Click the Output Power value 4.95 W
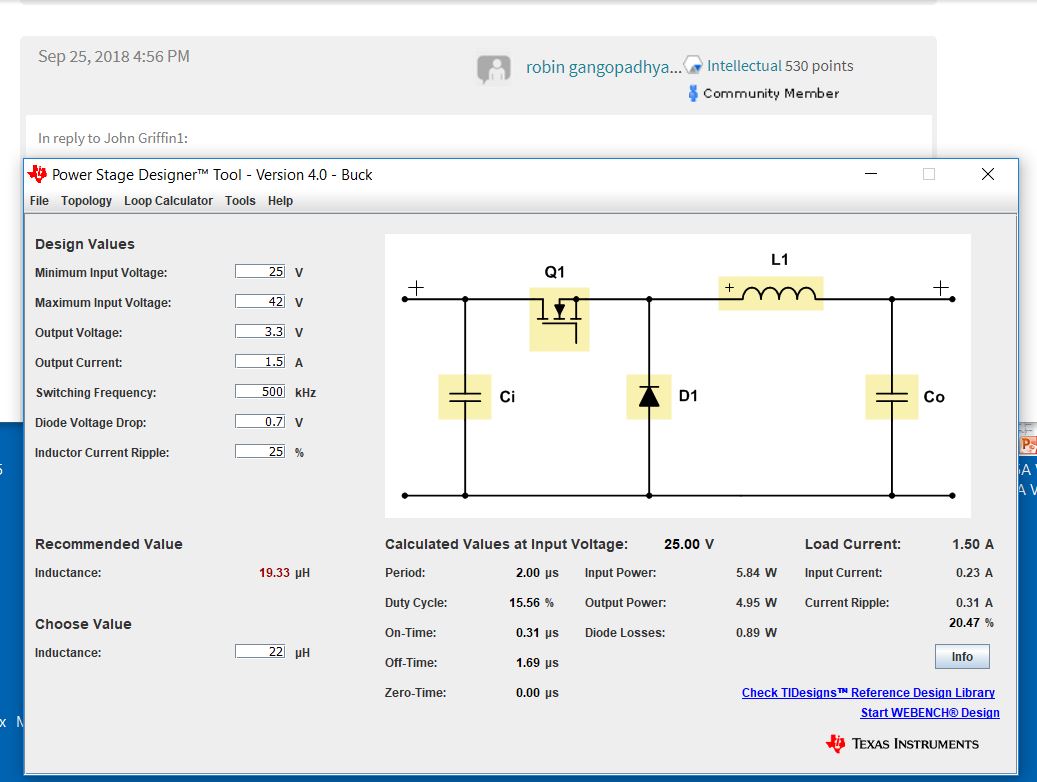Screen dimensions: 1037x782 [x=757, y=603]
